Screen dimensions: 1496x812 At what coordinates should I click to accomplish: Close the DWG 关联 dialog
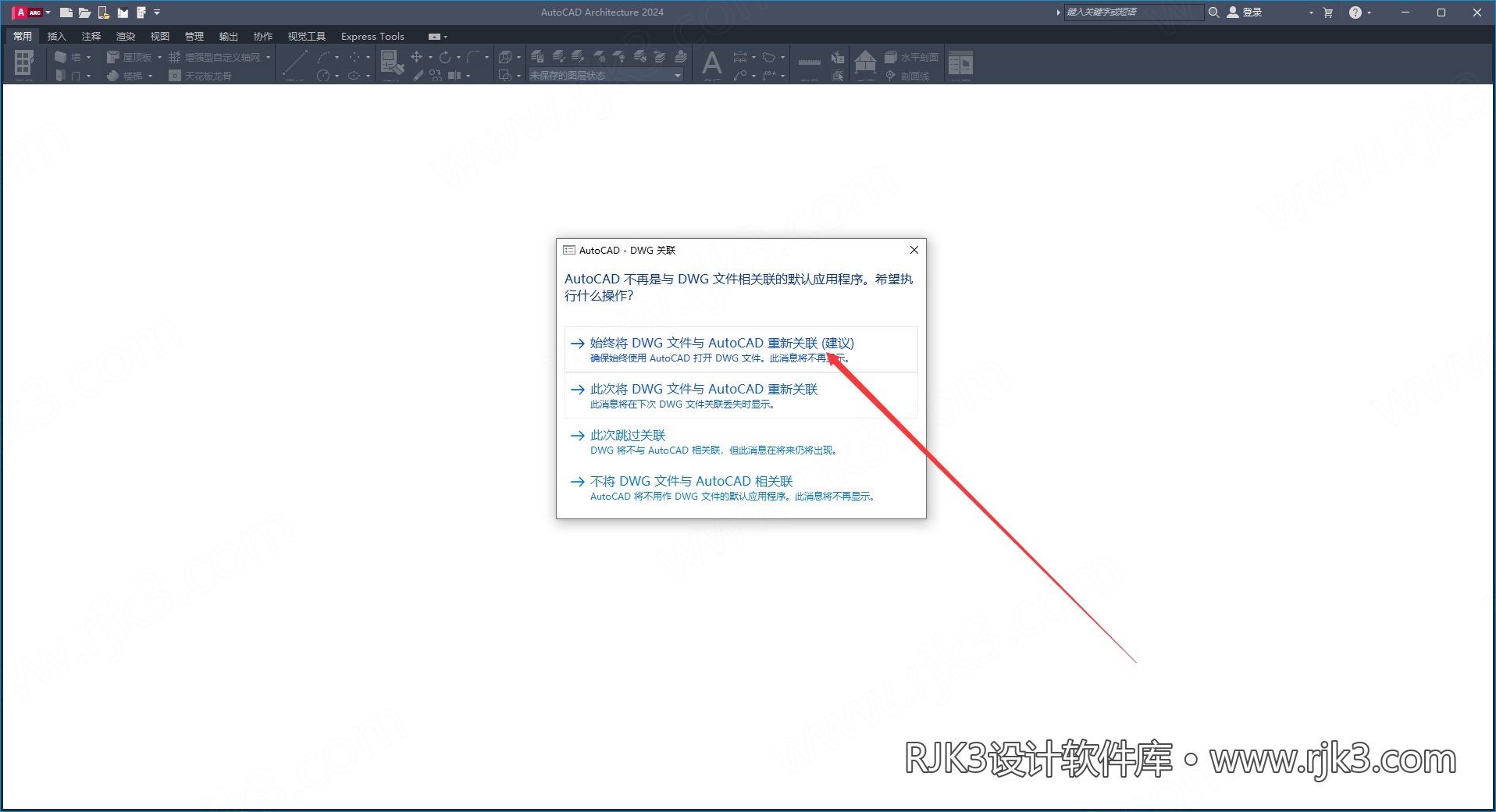click(914, 250)
